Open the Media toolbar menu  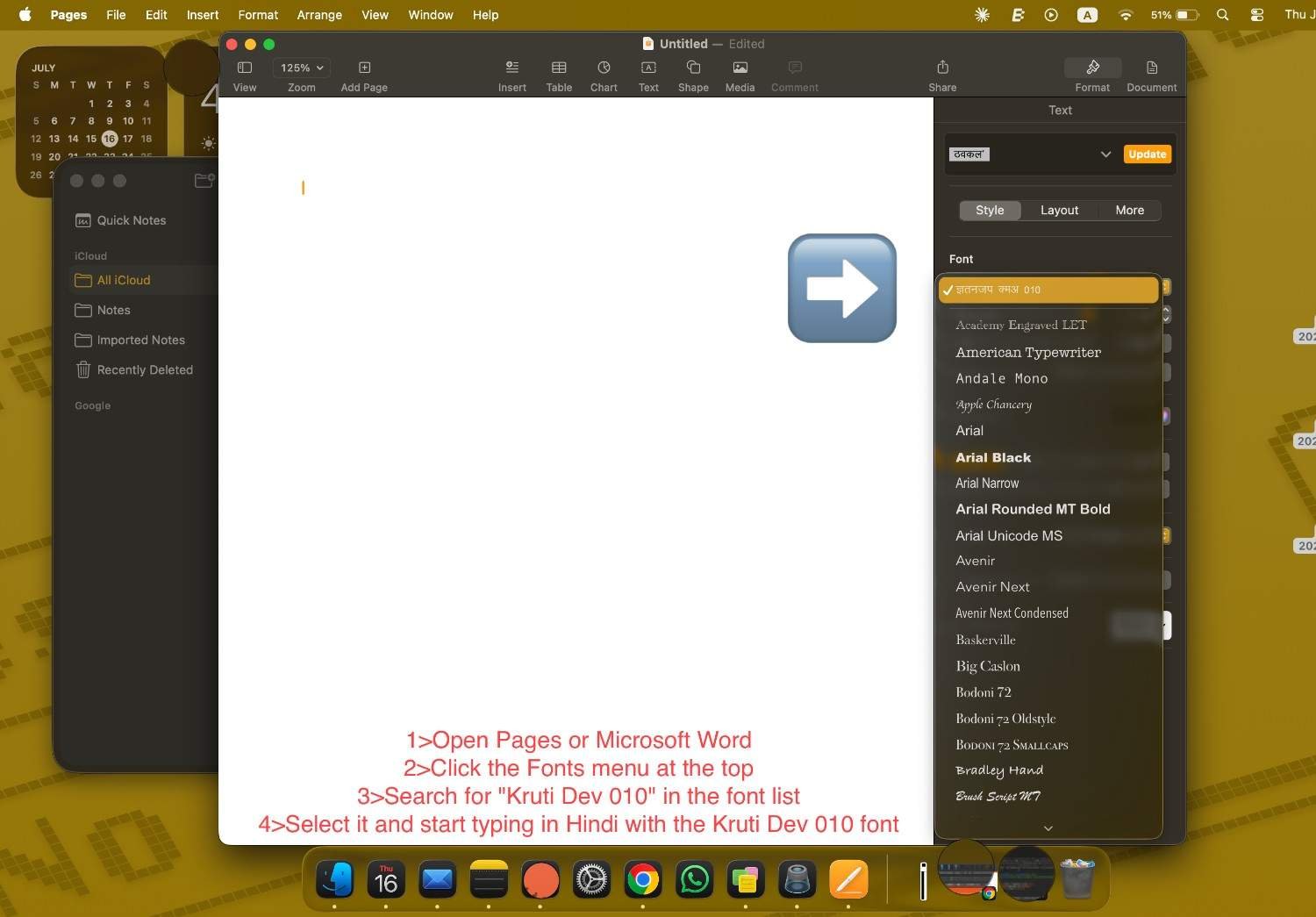(x=740, y=68)
